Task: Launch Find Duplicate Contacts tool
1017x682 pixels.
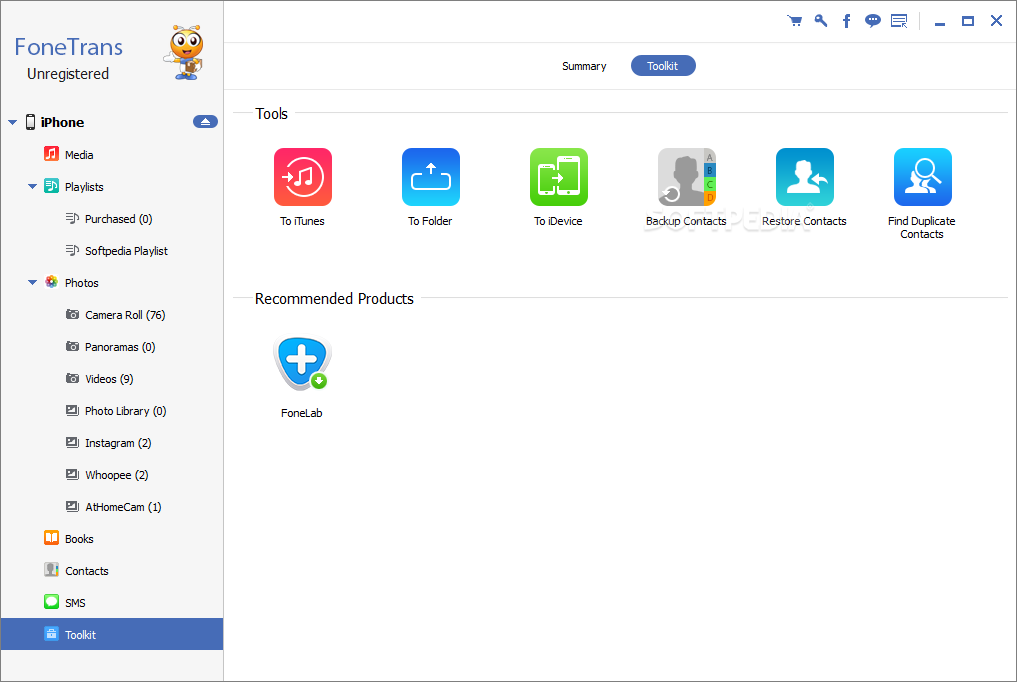Action: pyautogui.click(x=922, y=177)
